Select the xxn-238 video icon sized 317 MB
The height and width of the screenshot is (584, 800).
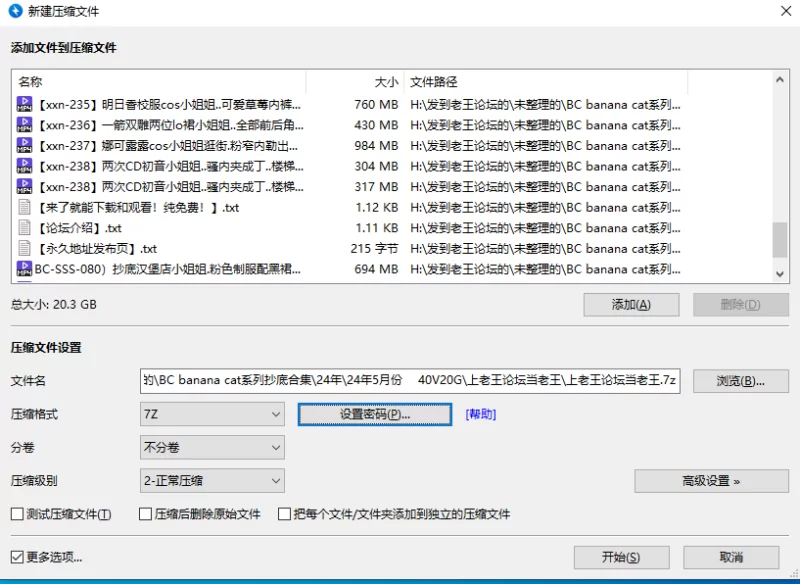(x=24, y=186)
